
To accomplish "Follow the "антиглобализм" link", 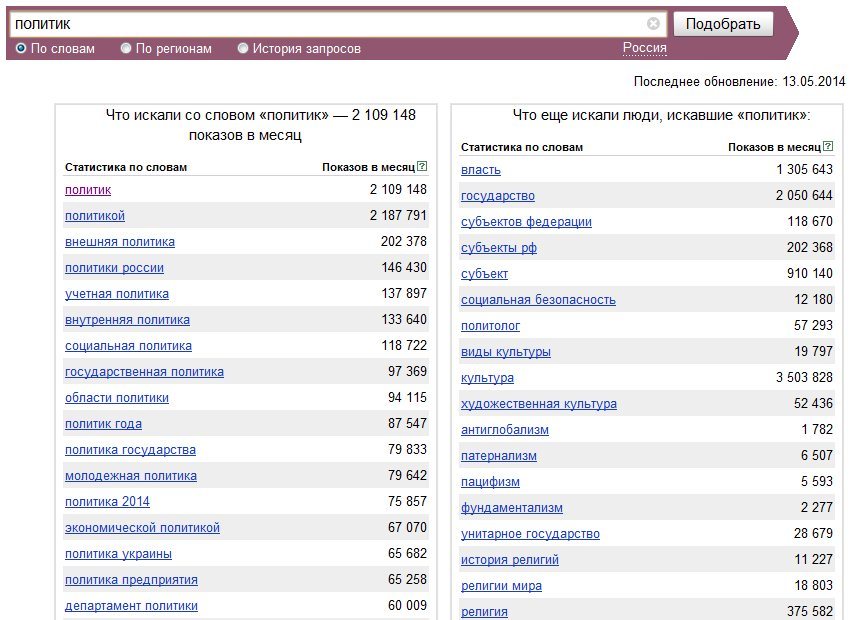I will coord(505,430).
